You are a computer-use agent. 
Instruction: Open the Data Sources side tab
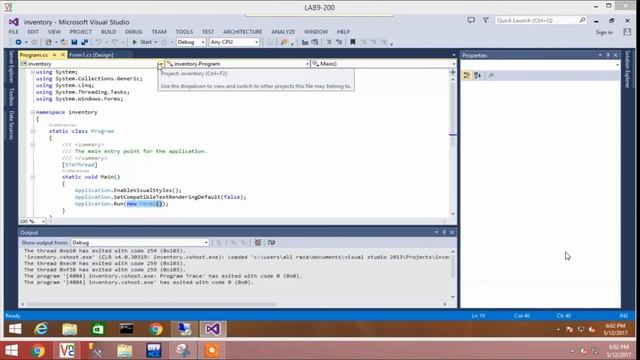(x=11, y=124)
